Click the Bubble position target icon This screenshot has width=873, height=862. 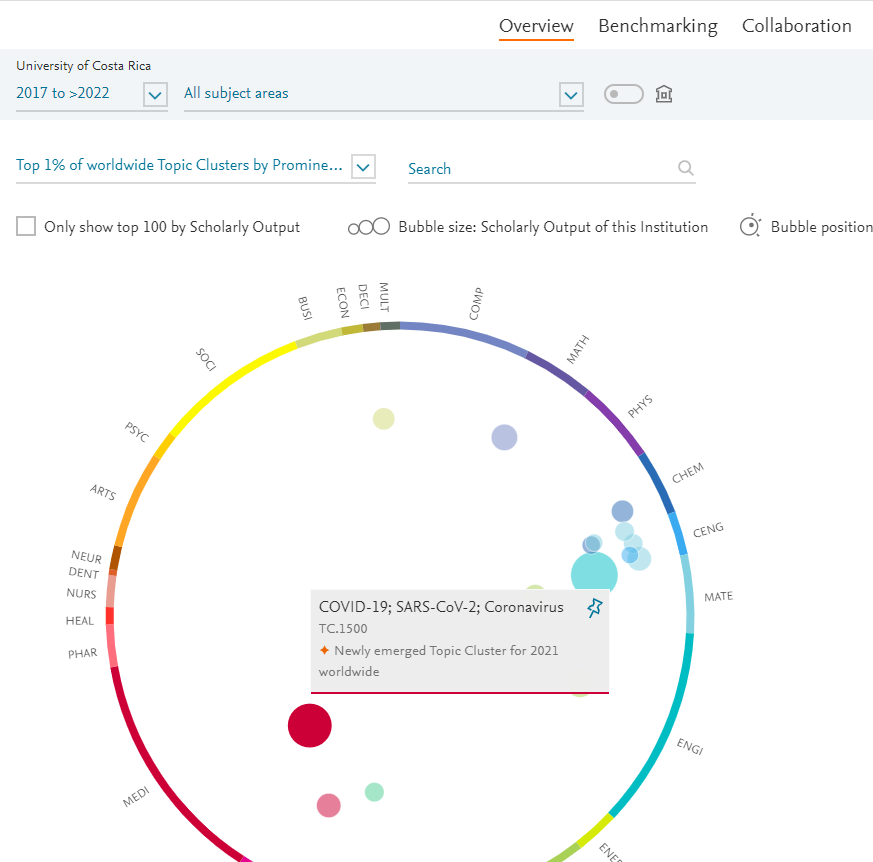[750, 226]
